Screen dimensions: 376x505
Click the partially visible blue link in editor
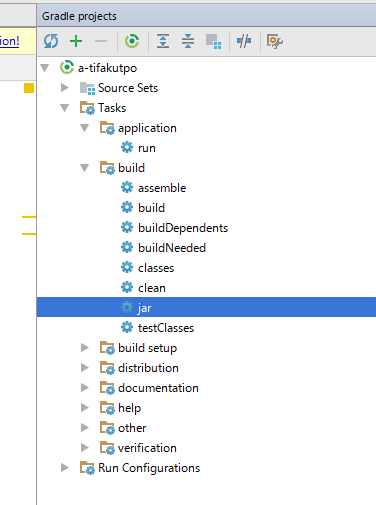(10, 41)
